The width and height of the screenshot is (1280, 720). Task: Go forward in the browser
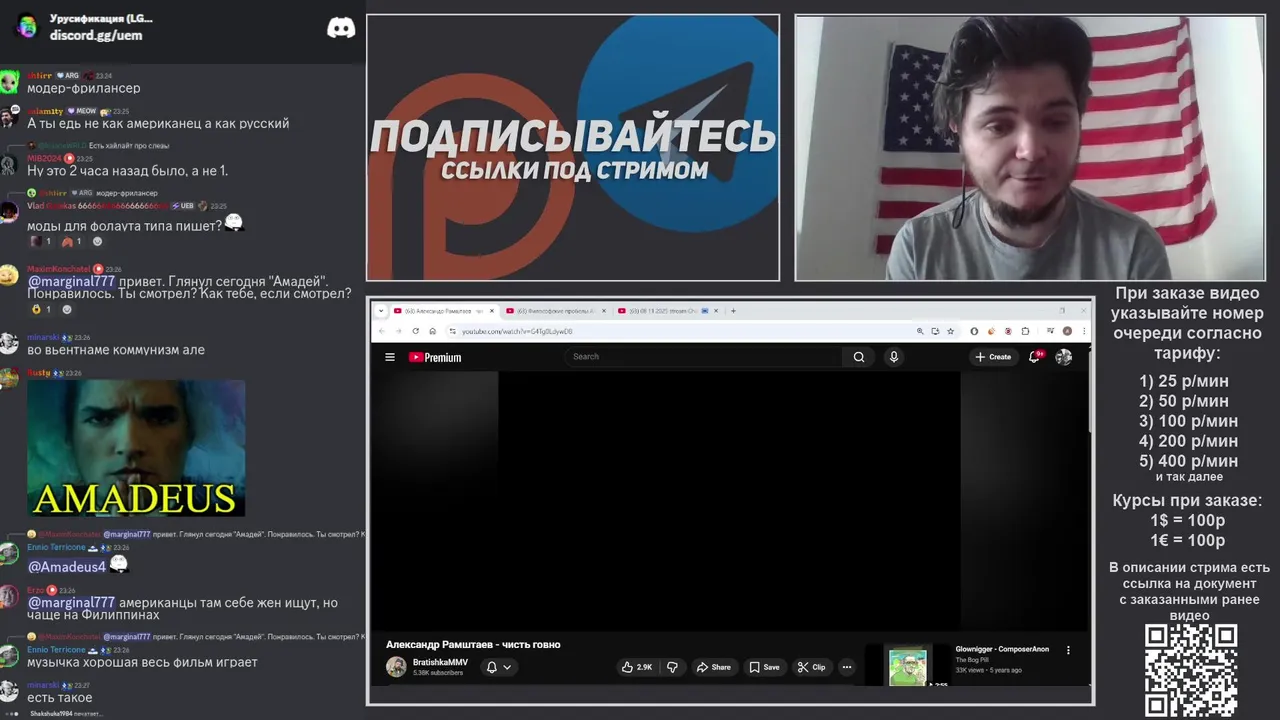pyautogui.click(x=398, y=331)
